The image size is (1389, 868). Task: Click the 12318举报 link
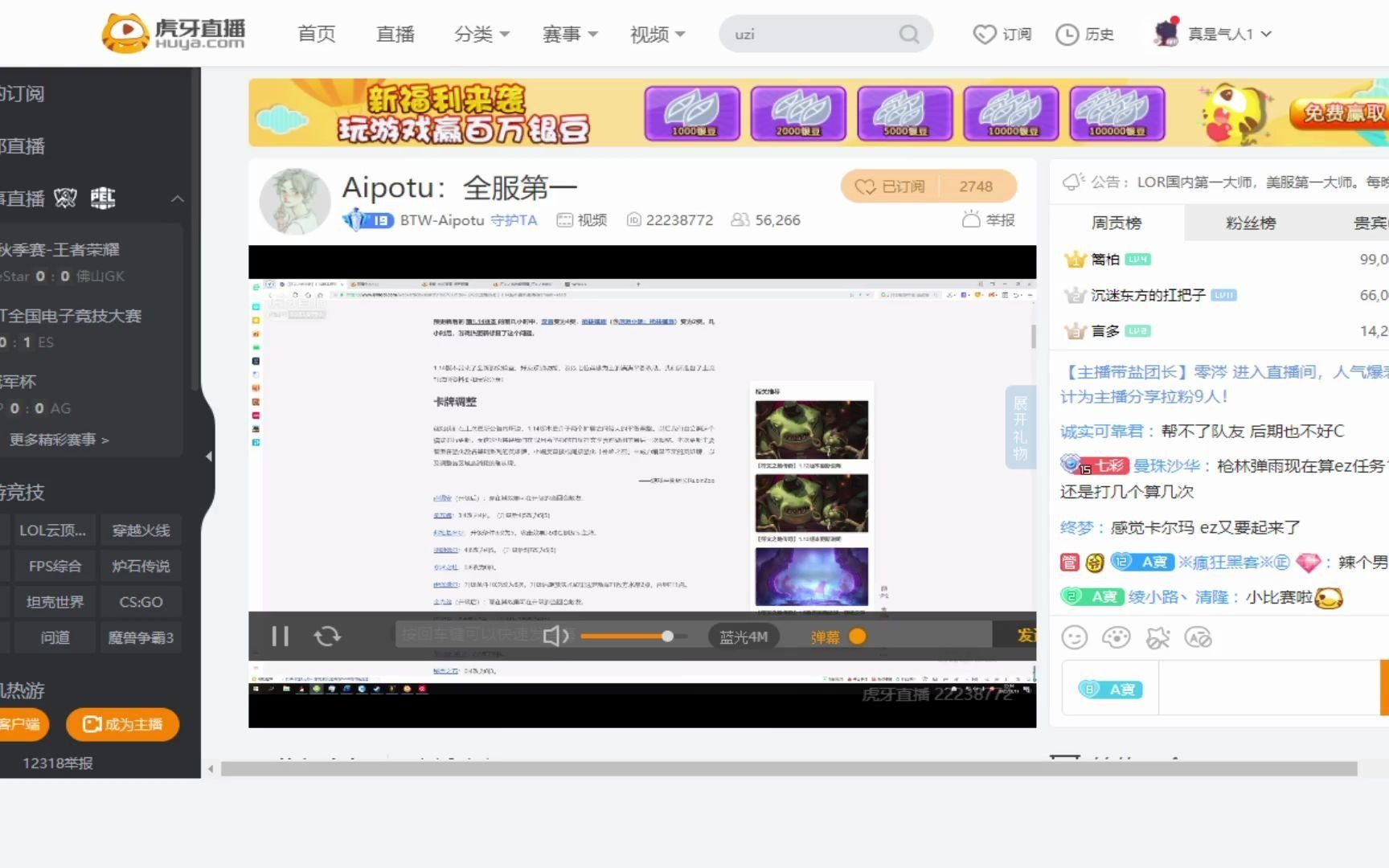[58, 763]
